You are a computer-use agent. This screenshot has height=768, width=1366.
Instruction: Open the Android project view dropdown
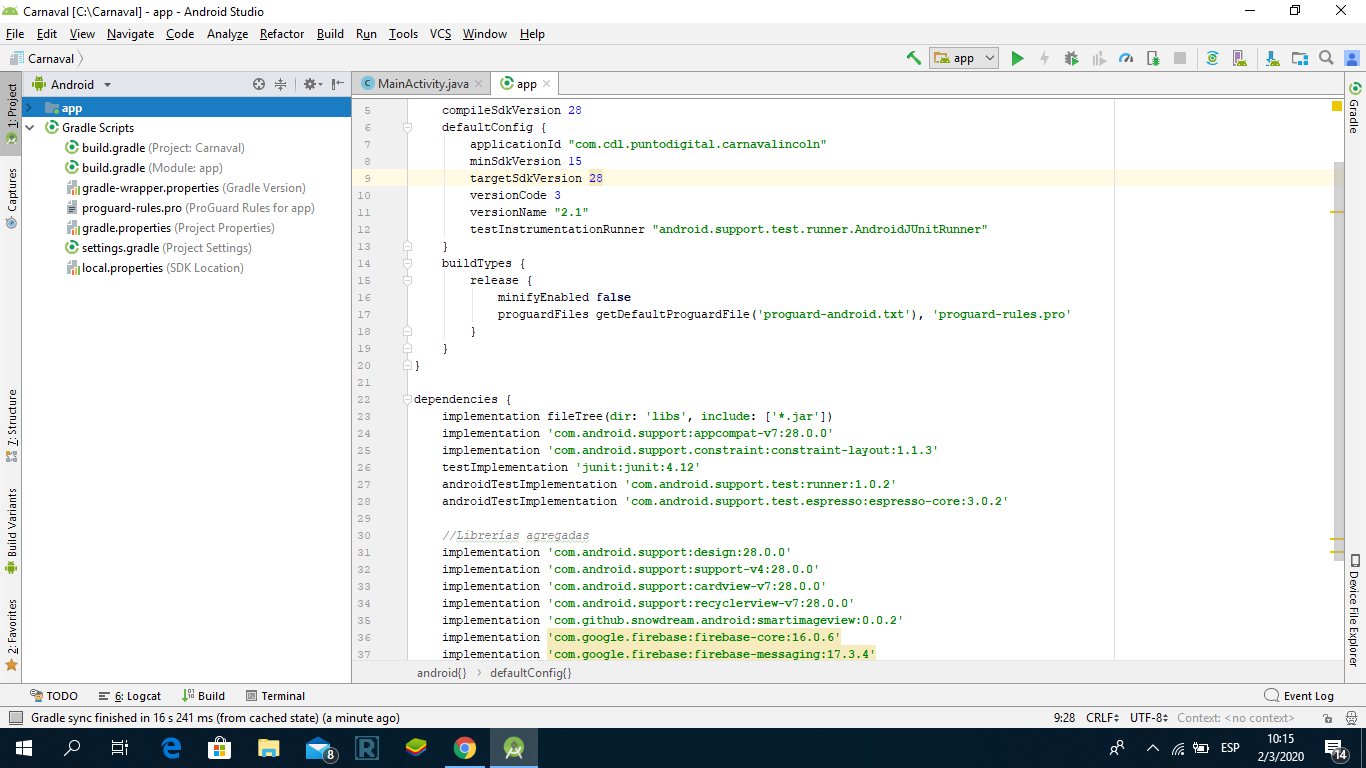click(72, 85)
